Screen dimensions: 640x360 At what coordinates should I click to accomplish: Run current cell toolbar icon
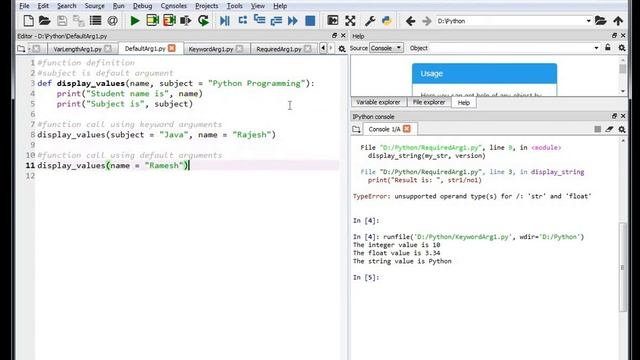pos(152,21)
